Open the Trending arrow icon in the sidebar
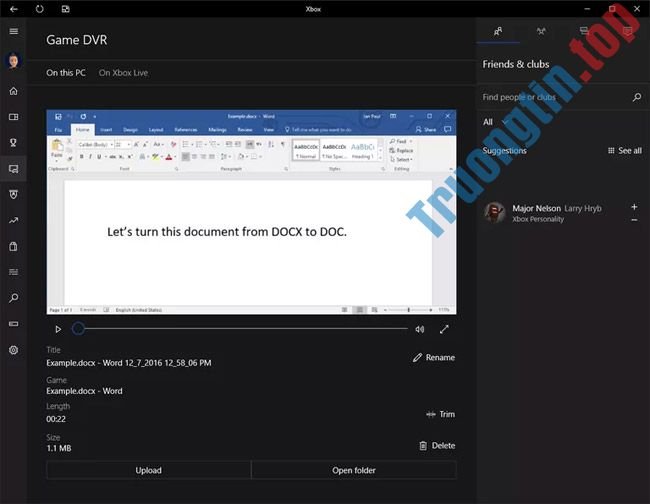Viewport: 650px width, 504px height. (13, 220)
